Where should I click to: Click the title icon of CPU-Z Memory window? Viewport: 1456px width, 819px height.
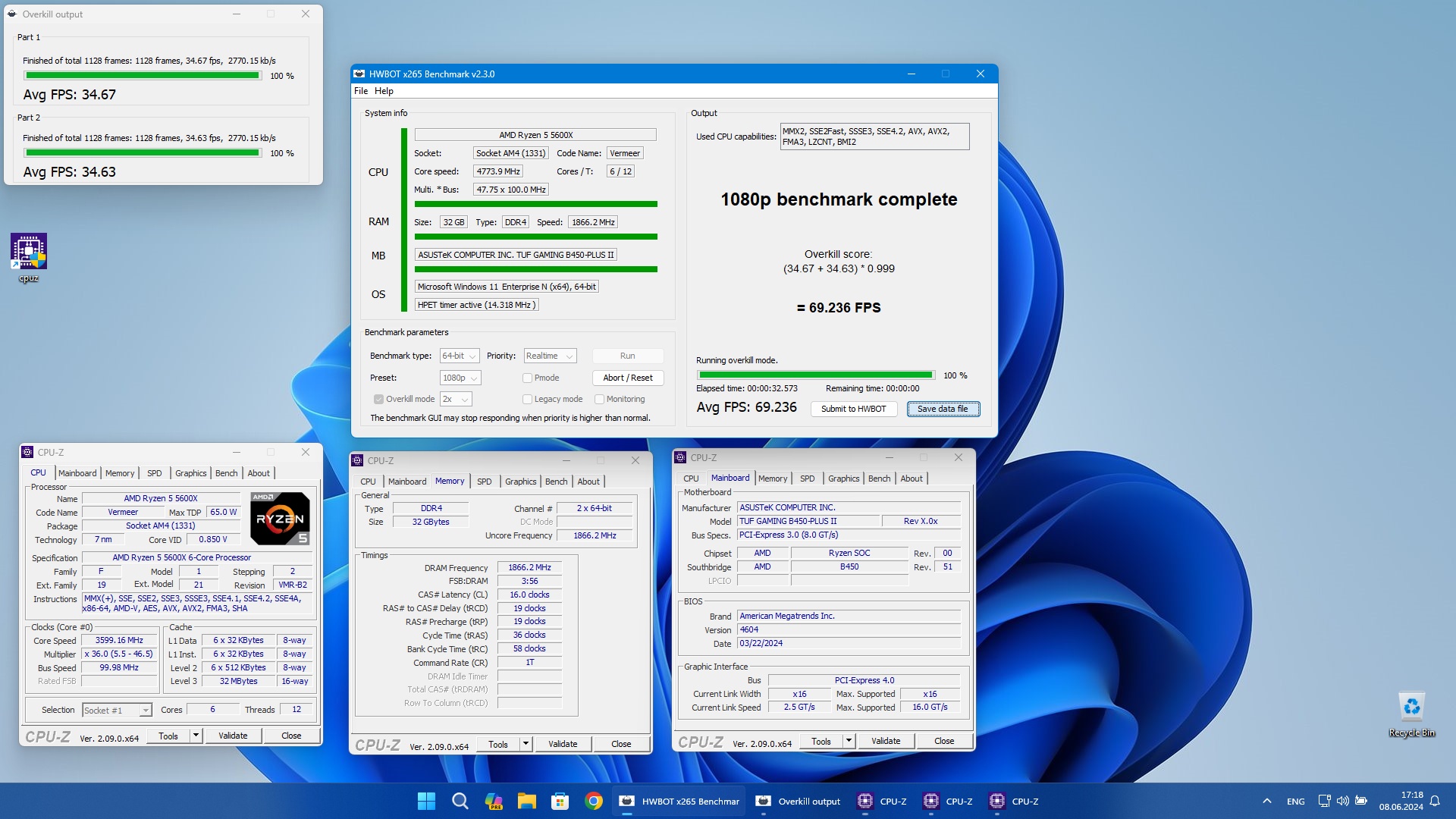(358, 460)
